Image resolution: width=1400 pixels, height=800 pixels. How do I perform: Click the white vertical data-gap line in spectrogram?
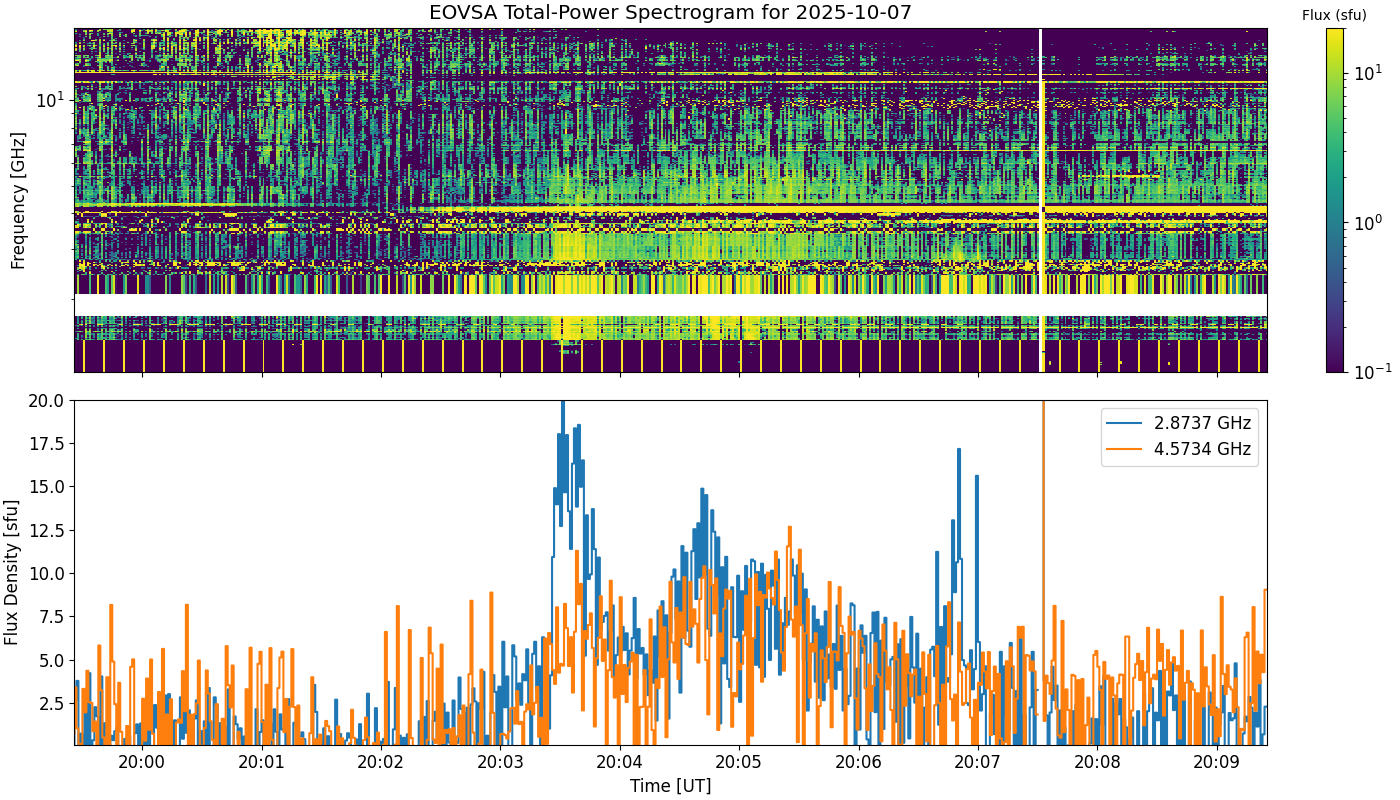coord(1041,200)
